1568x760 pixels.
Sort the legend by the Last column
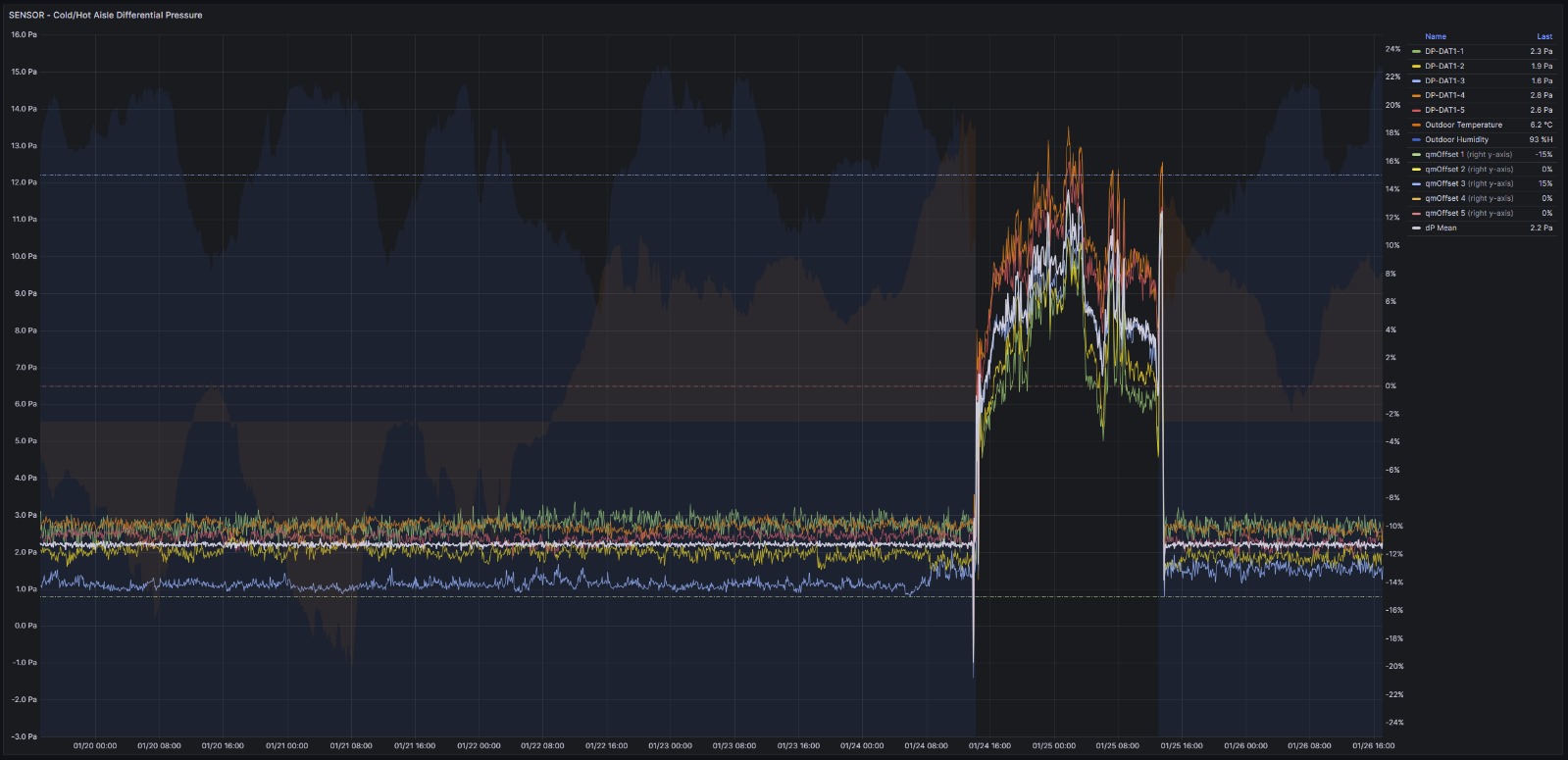1543,36
